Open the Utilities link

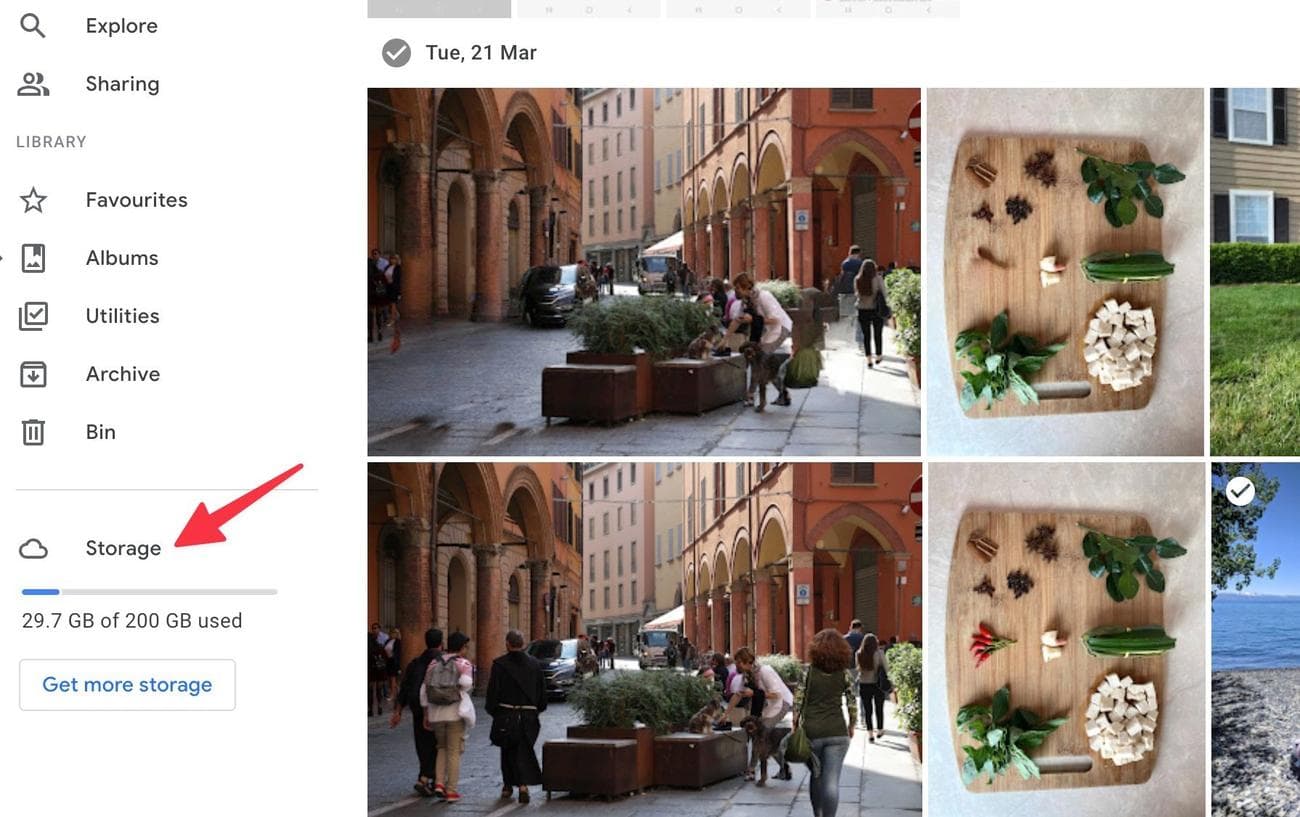[x=123, y=316]
